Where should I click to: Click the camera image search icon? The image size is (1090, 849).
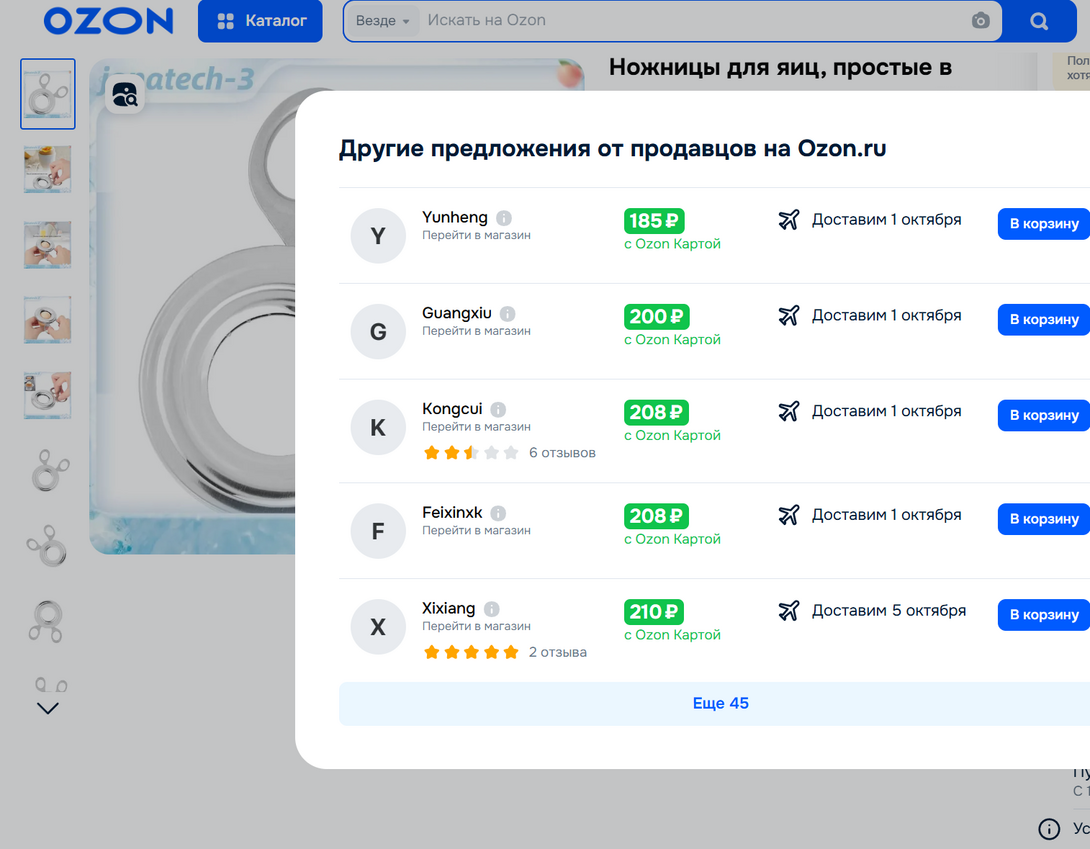tap(980, 21)
